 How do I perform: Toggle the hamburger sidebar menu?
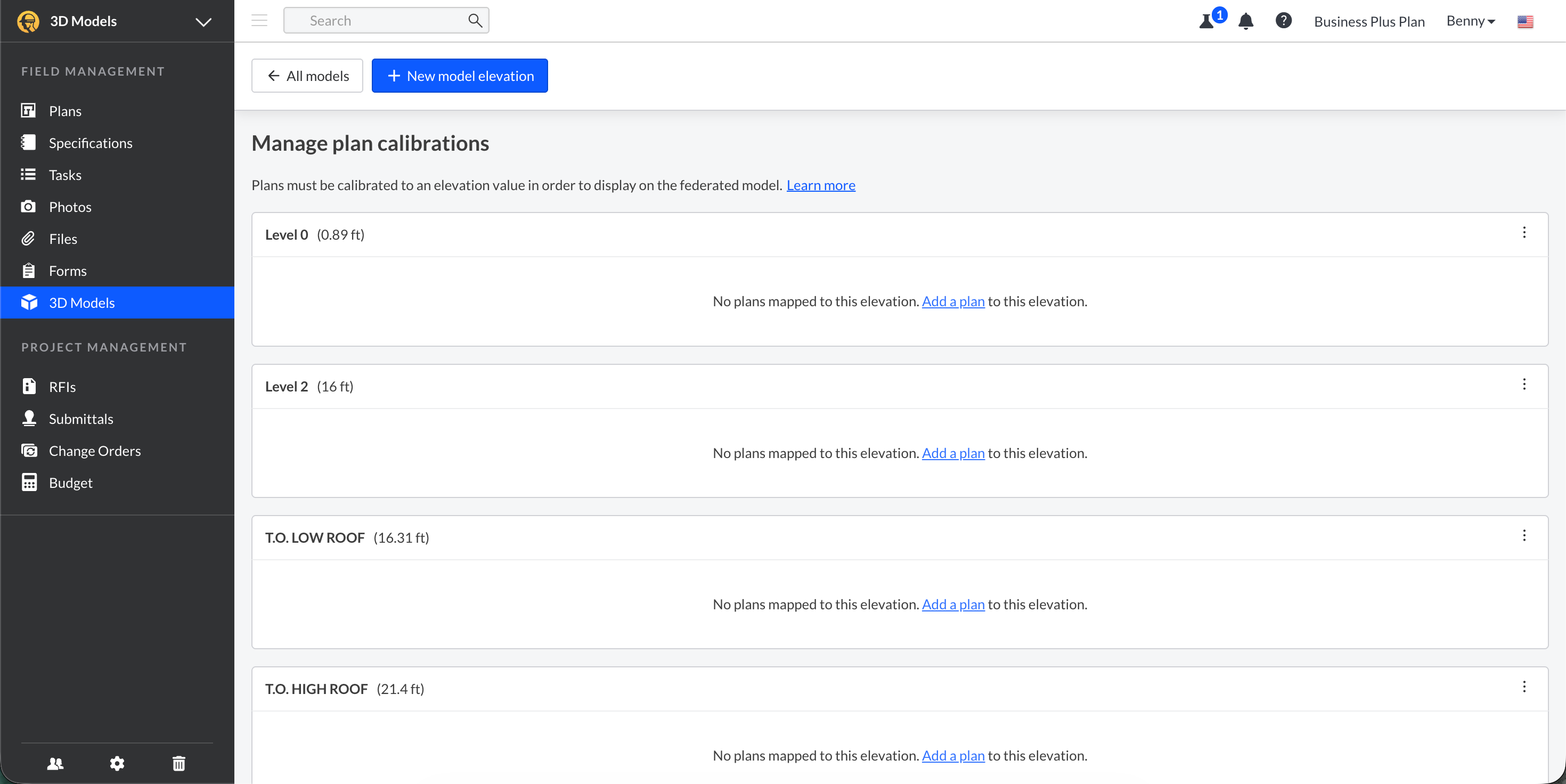pyautogui.click(x=259, y=21)
